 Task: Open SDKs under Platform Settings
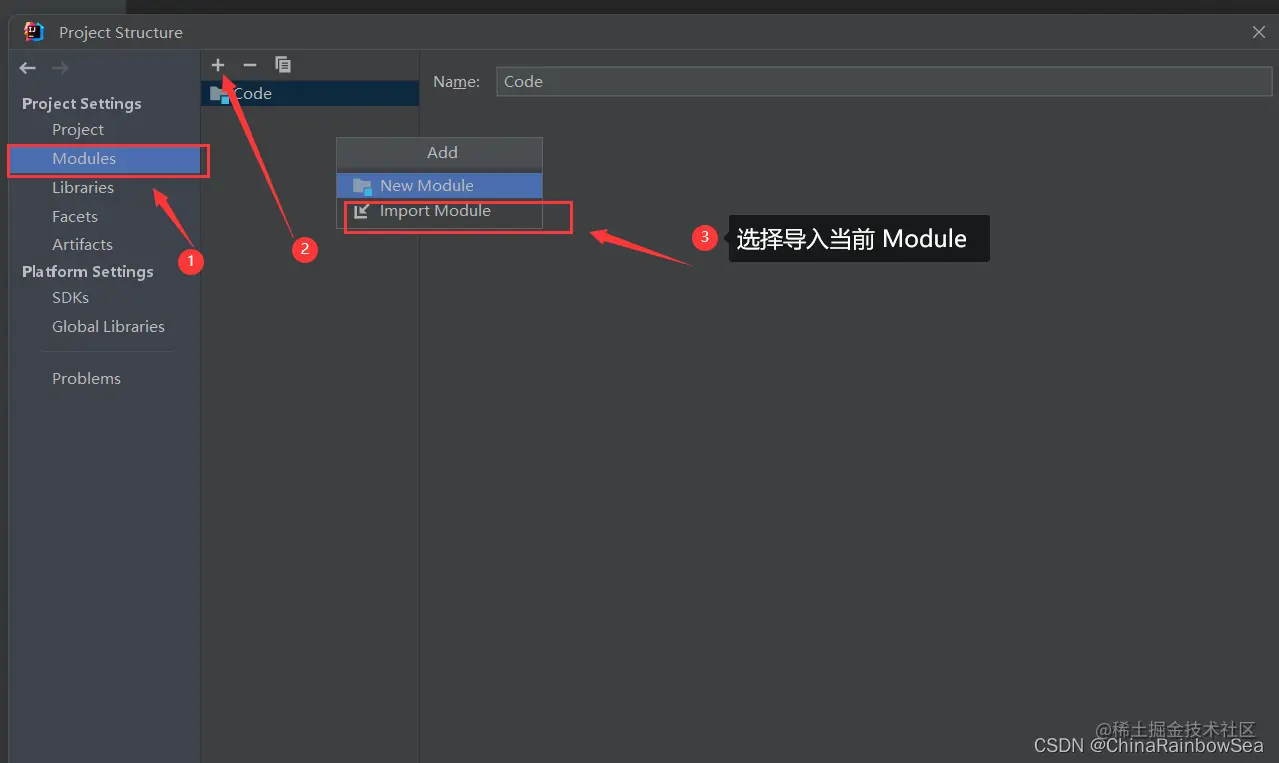tap(70, 298)
